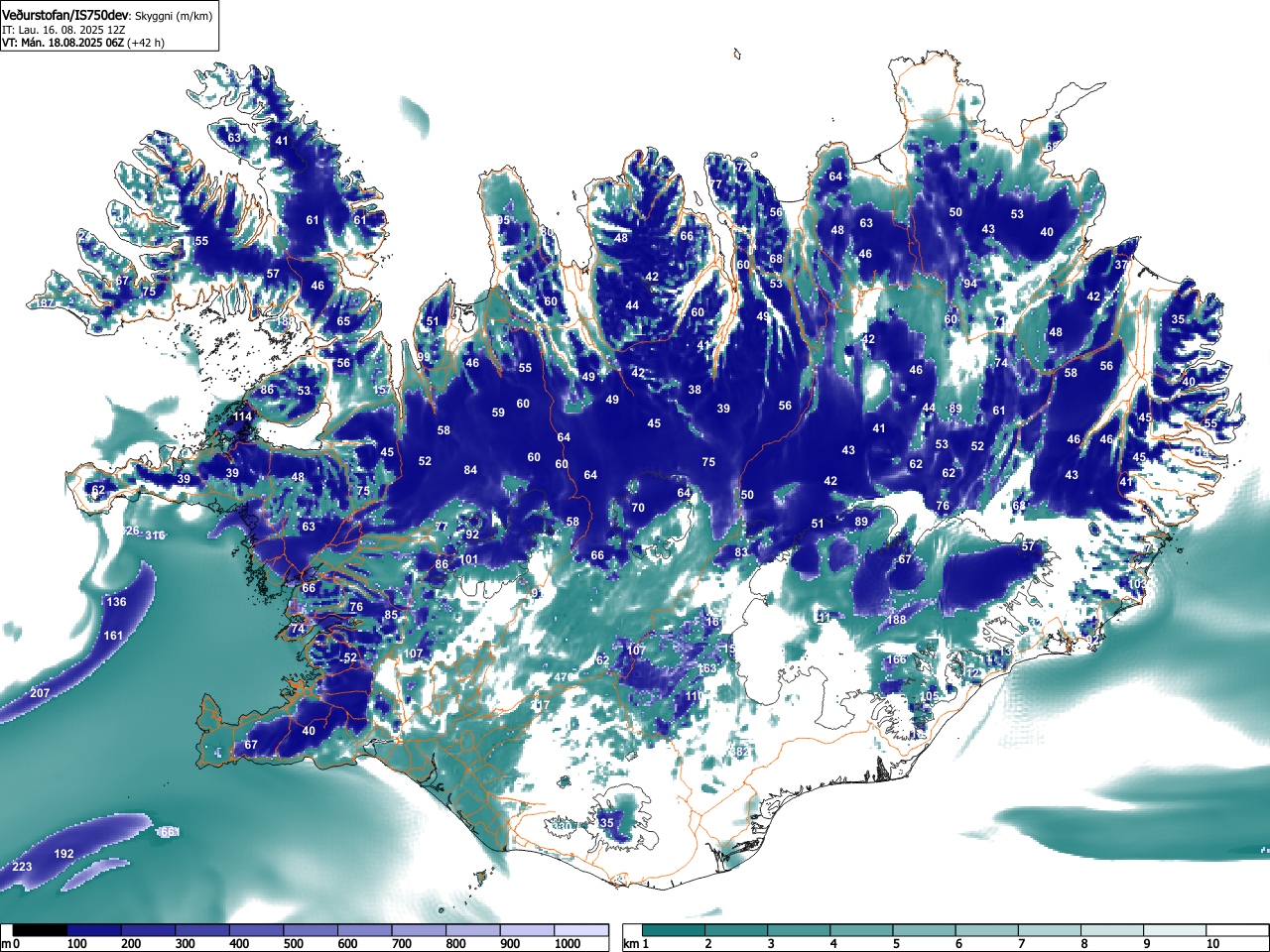
Task: Click the map value 94
Action: point(970,285)
